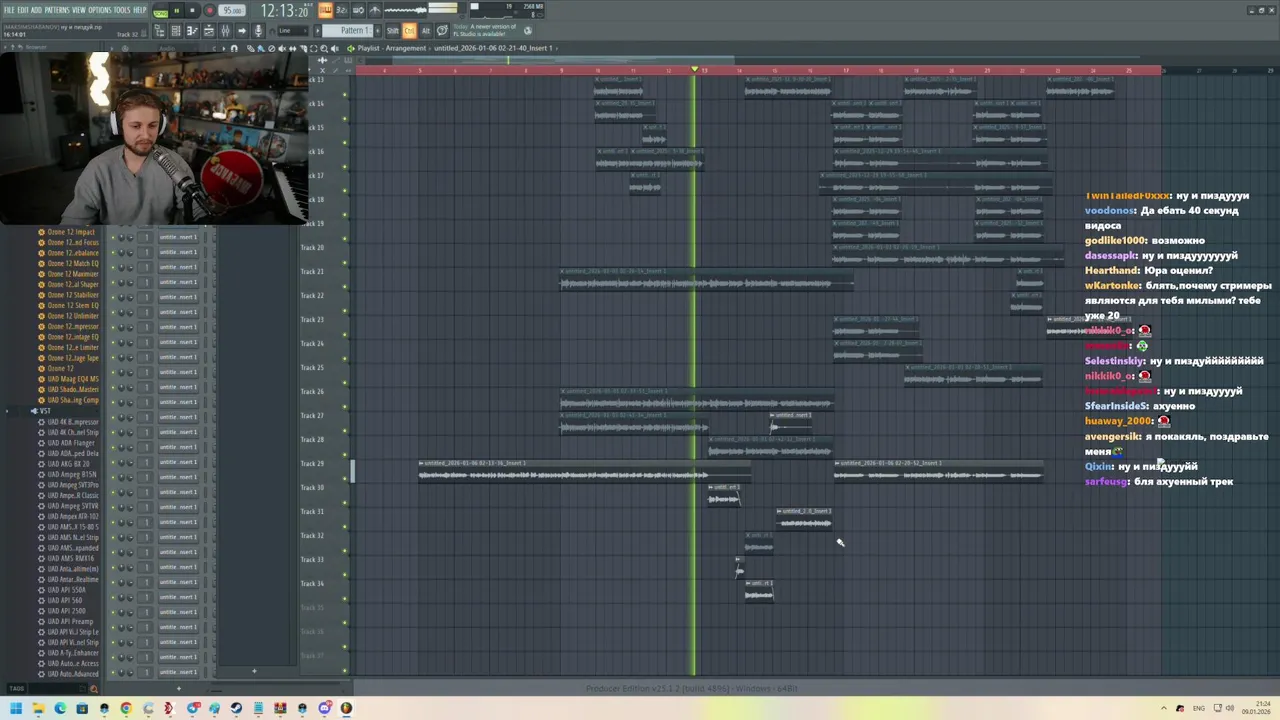The image size is (1280, 720).
Task: Open the Windows Start menu
Action: [x=16, y=708]
